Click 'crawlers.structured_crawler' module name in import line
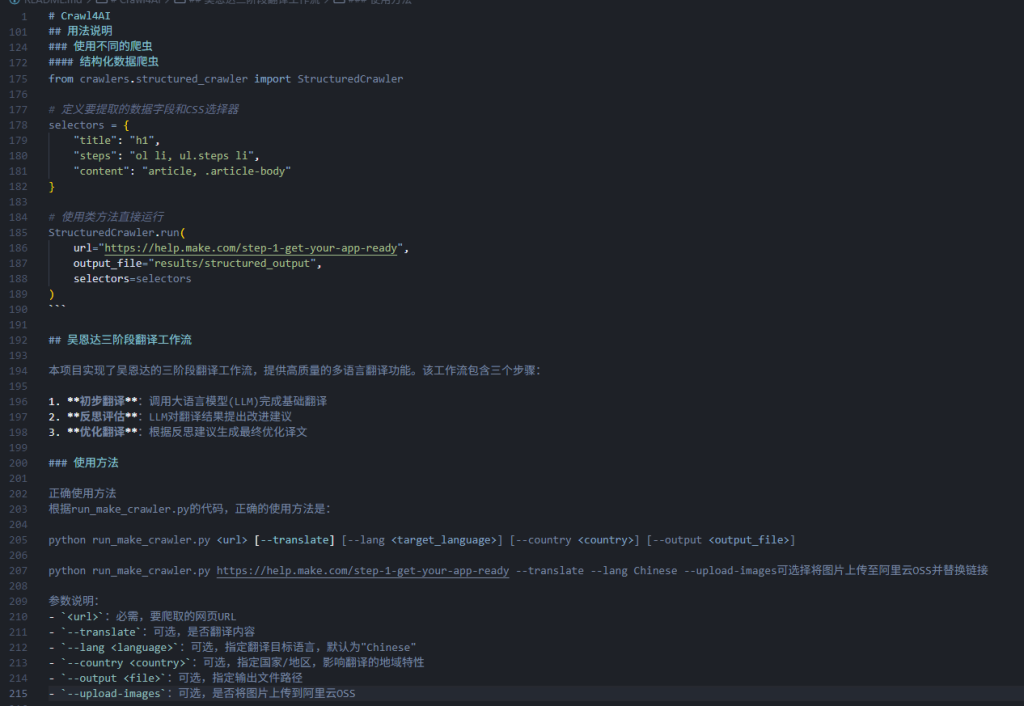 [164, 79]
